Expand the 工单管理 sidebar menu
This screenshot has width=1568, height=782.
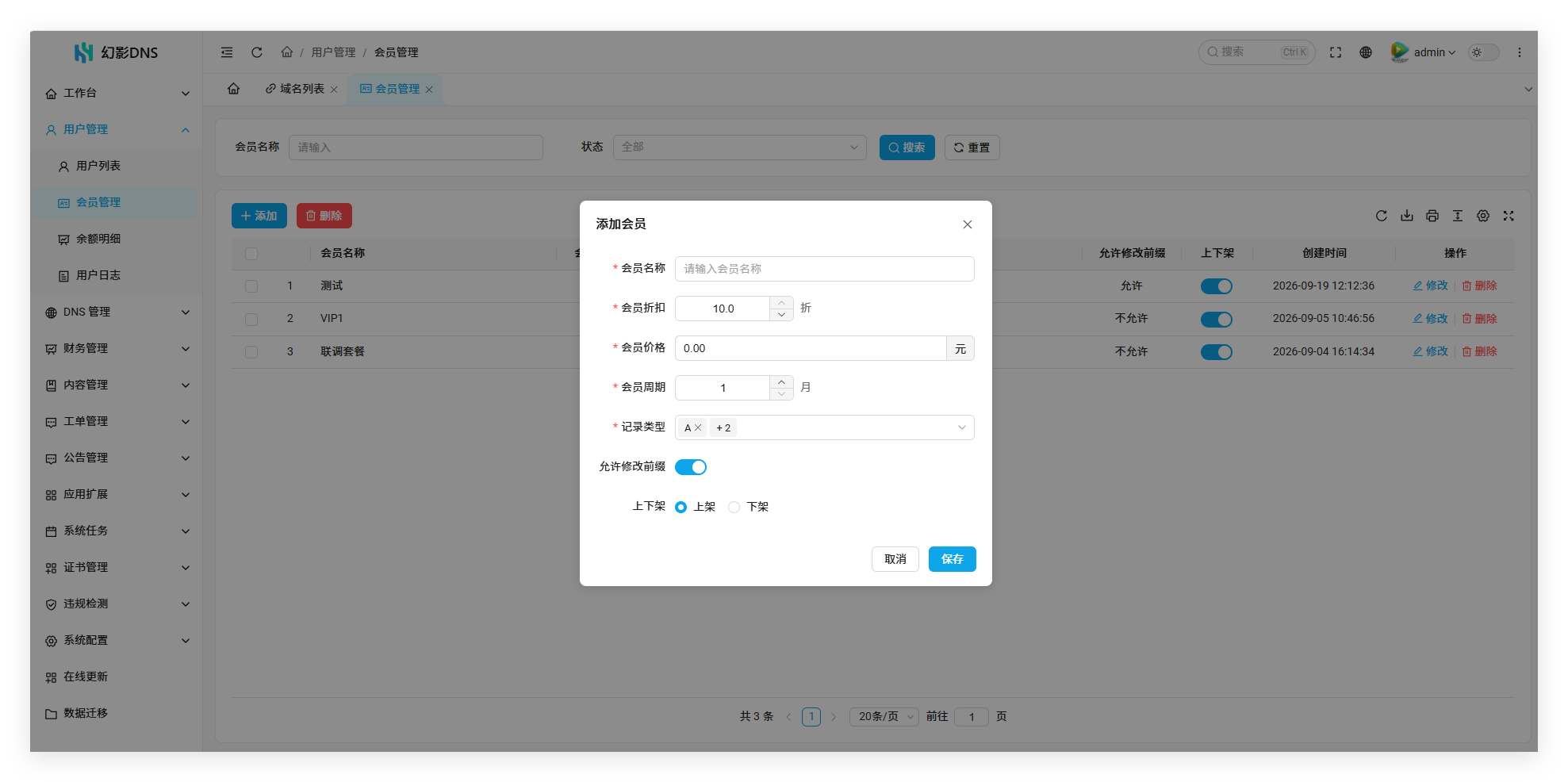pos(116,421)
